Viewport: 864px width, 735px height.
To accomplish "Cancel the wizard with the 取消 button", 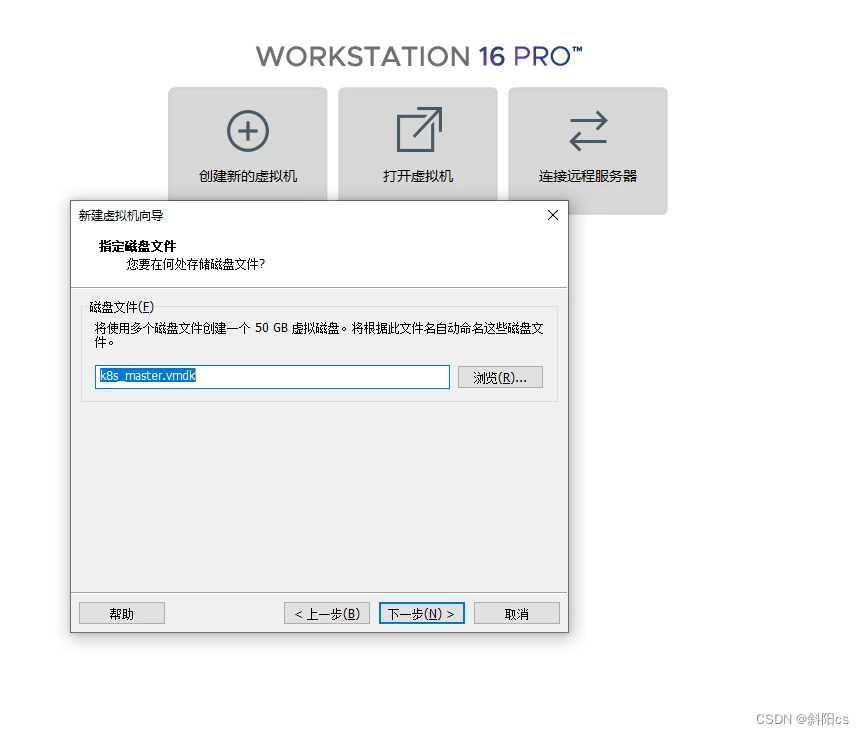I will pyautogui.click(x=516, y=613).
